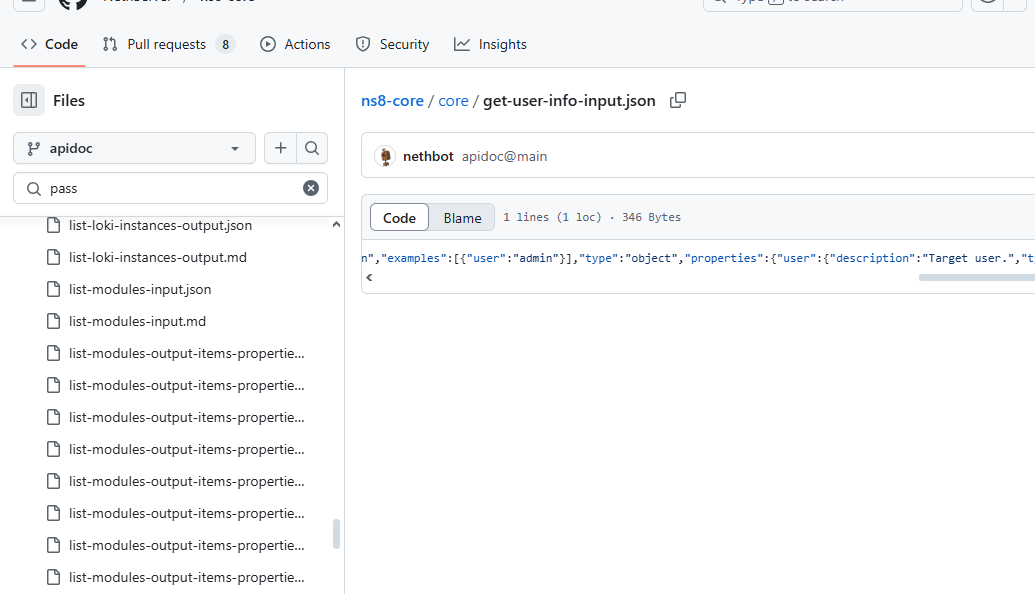This screenshot has height=594, width=1035.
Task: Click the '346 Bytes' file size text
Action: click(651, 217)
